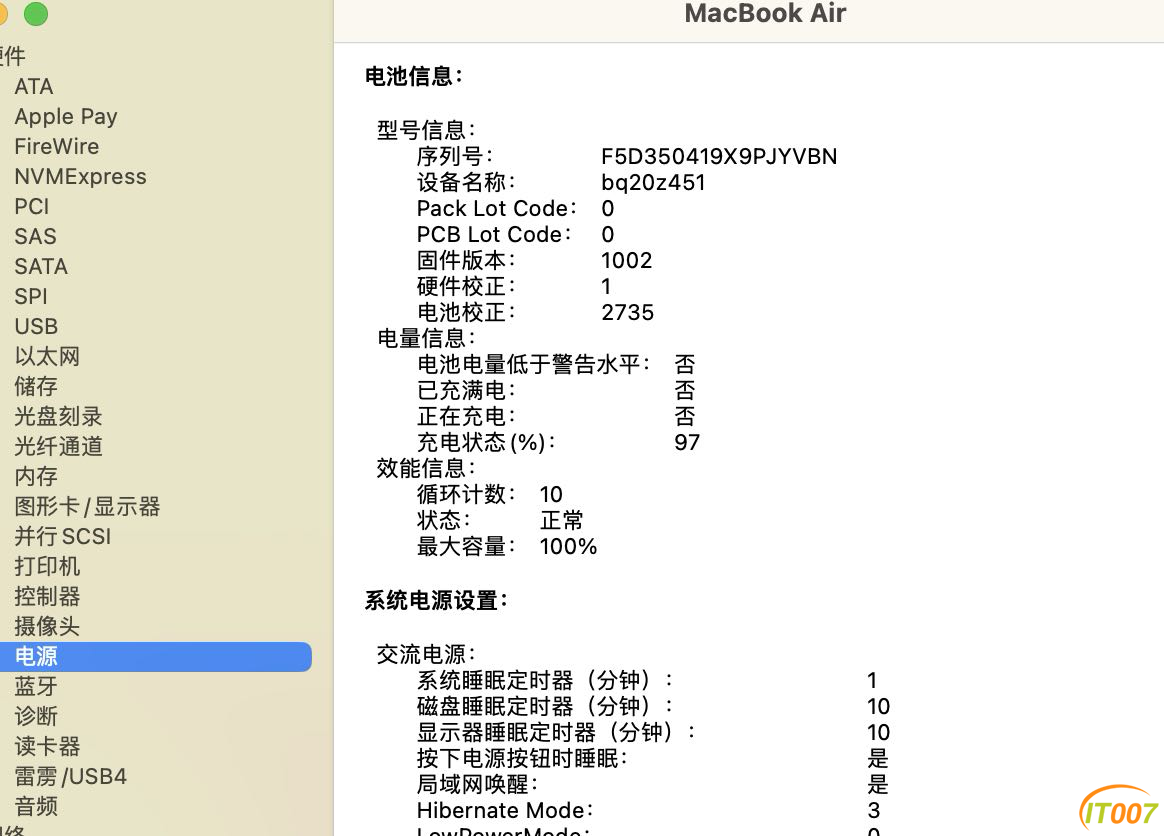Select 储存 in the sidebar

(36, 386)
